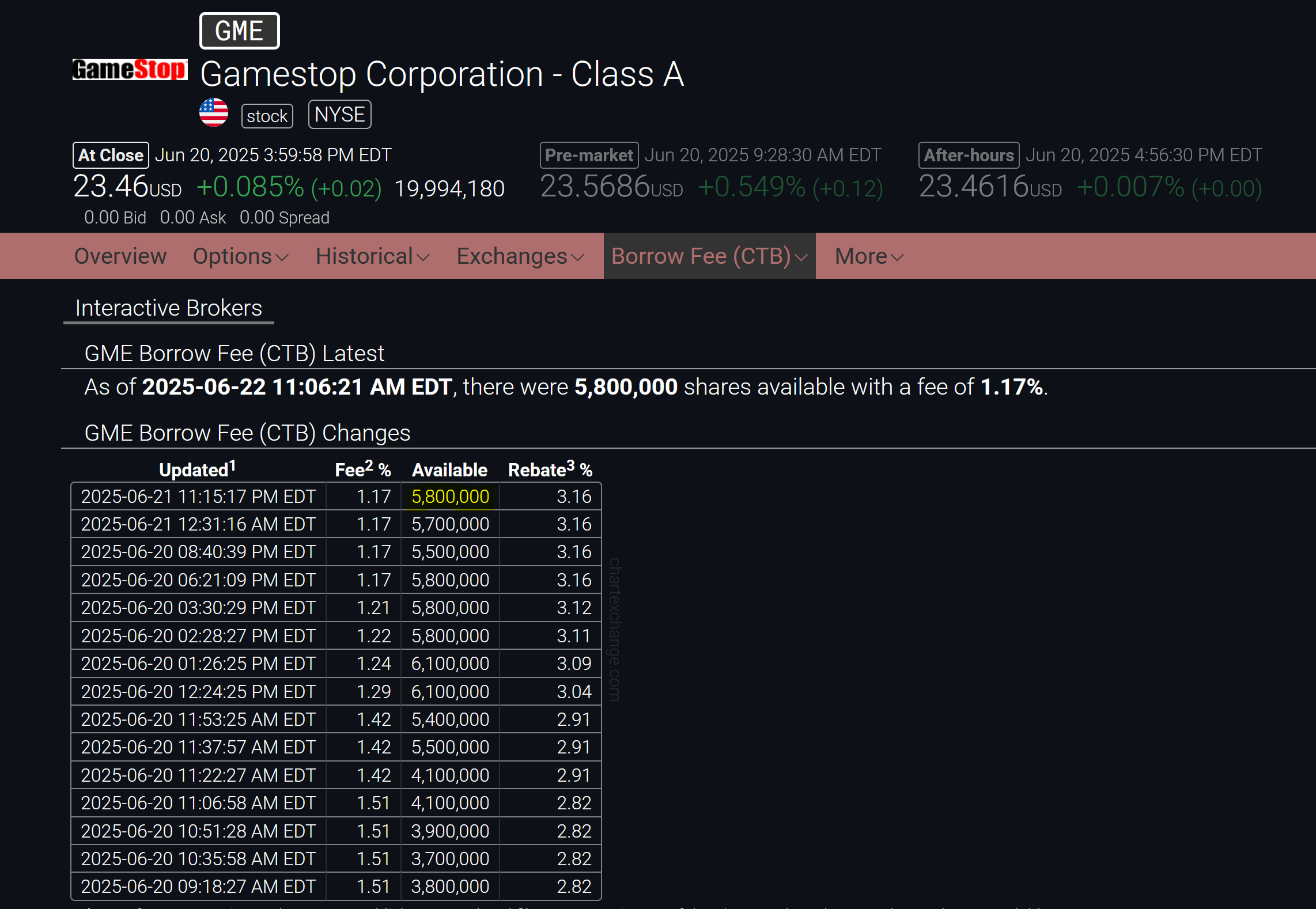This screenshot has height=909, width=1316.
Task: Click the 23.46 USD closing price
Action: pyautogui.click(x=127, y=187)
